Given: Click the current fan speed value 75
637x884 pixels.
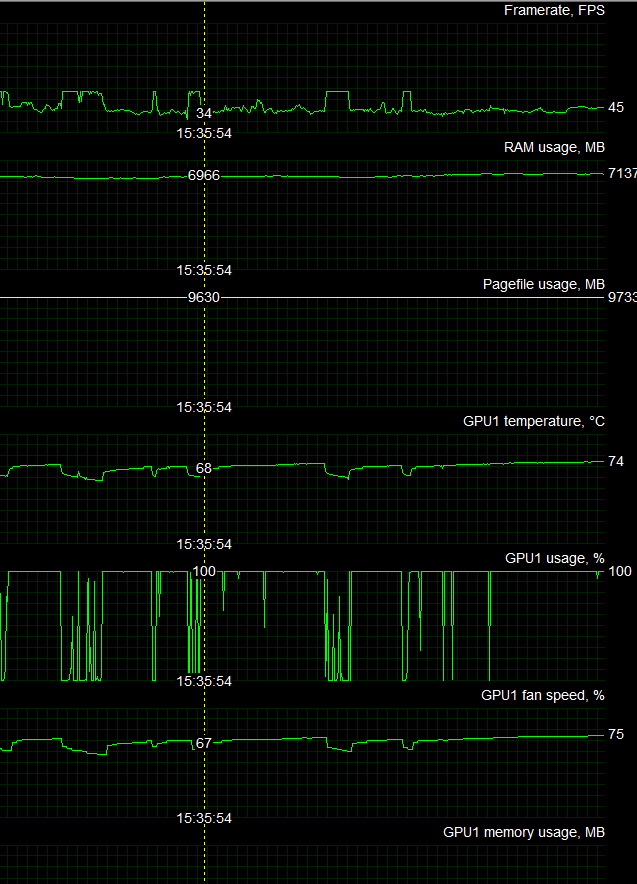Looking at the screenshot, I should tap(616, 735).
